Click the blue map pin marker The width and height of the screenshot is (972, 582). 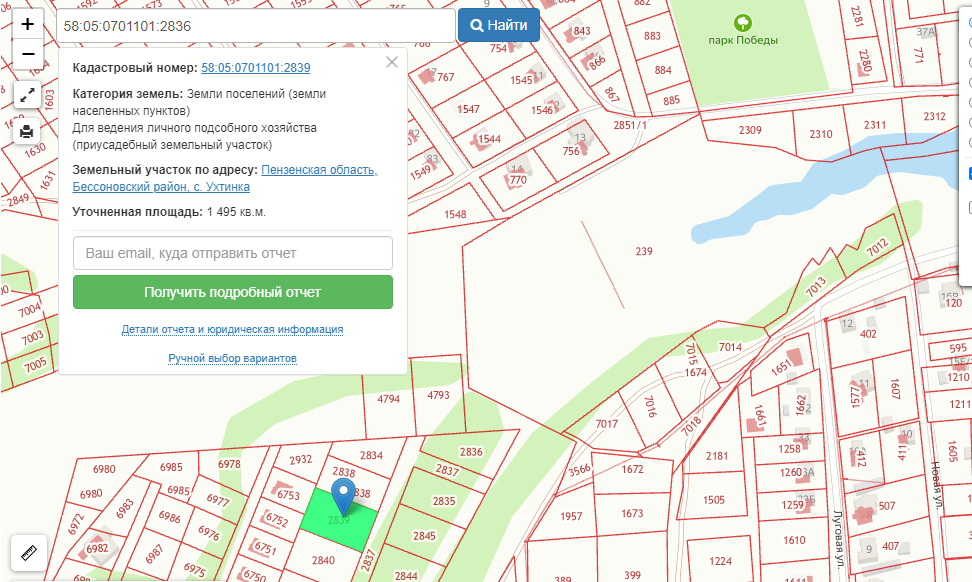click(x=343, y=496)
